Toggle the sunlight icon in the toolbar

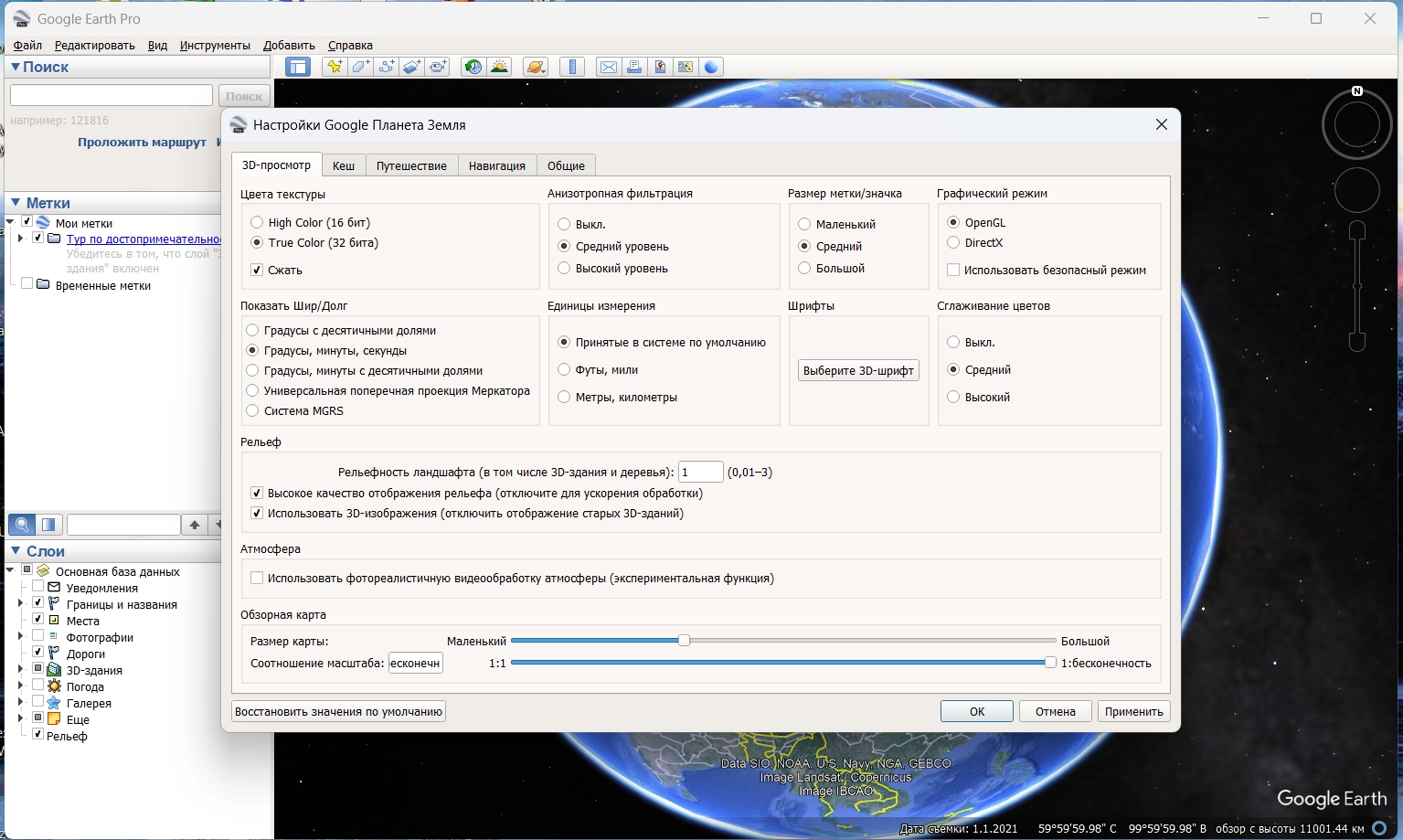point(499,67)
